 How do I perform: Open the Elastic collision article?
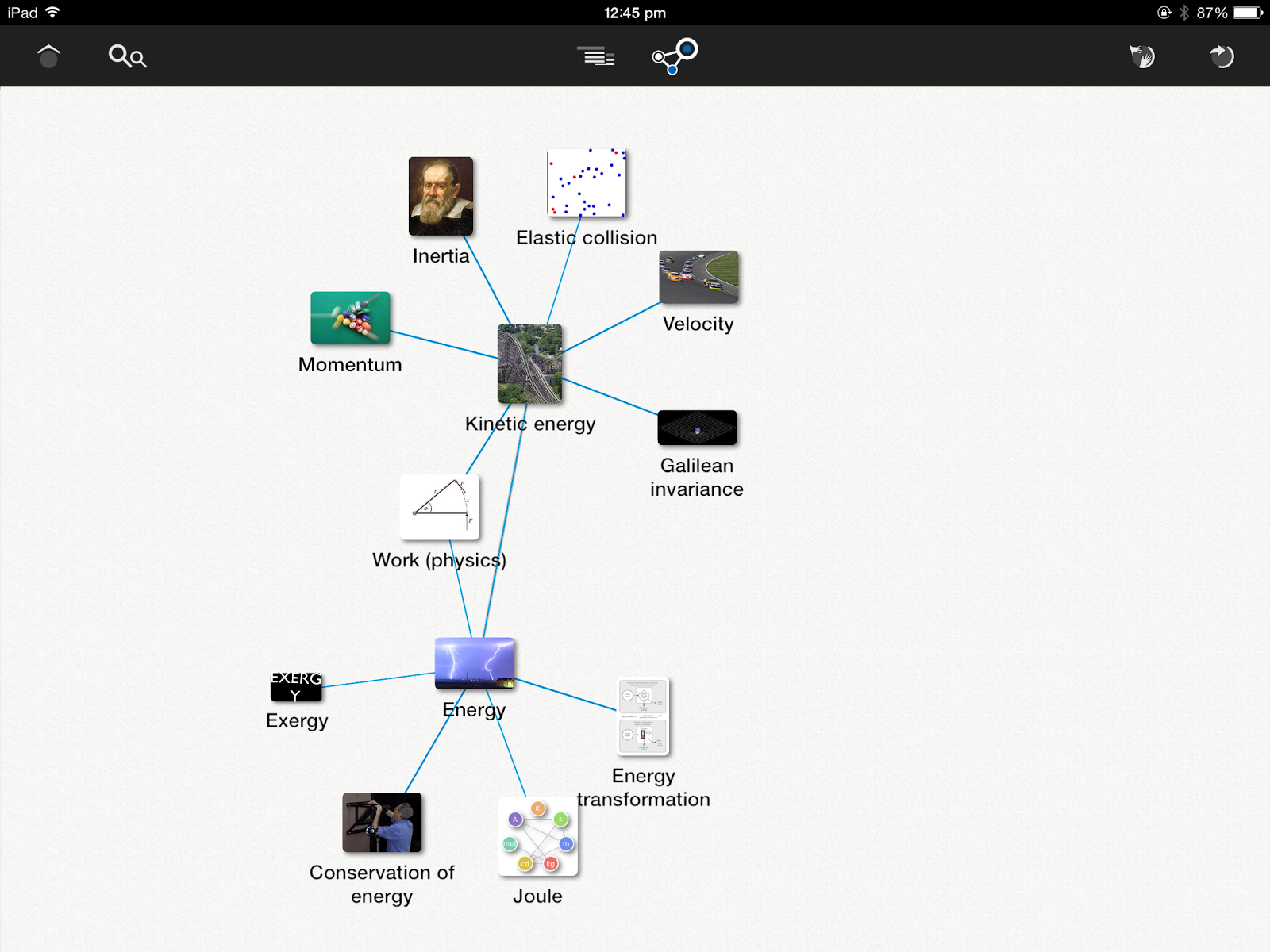(x=586, y=183)
